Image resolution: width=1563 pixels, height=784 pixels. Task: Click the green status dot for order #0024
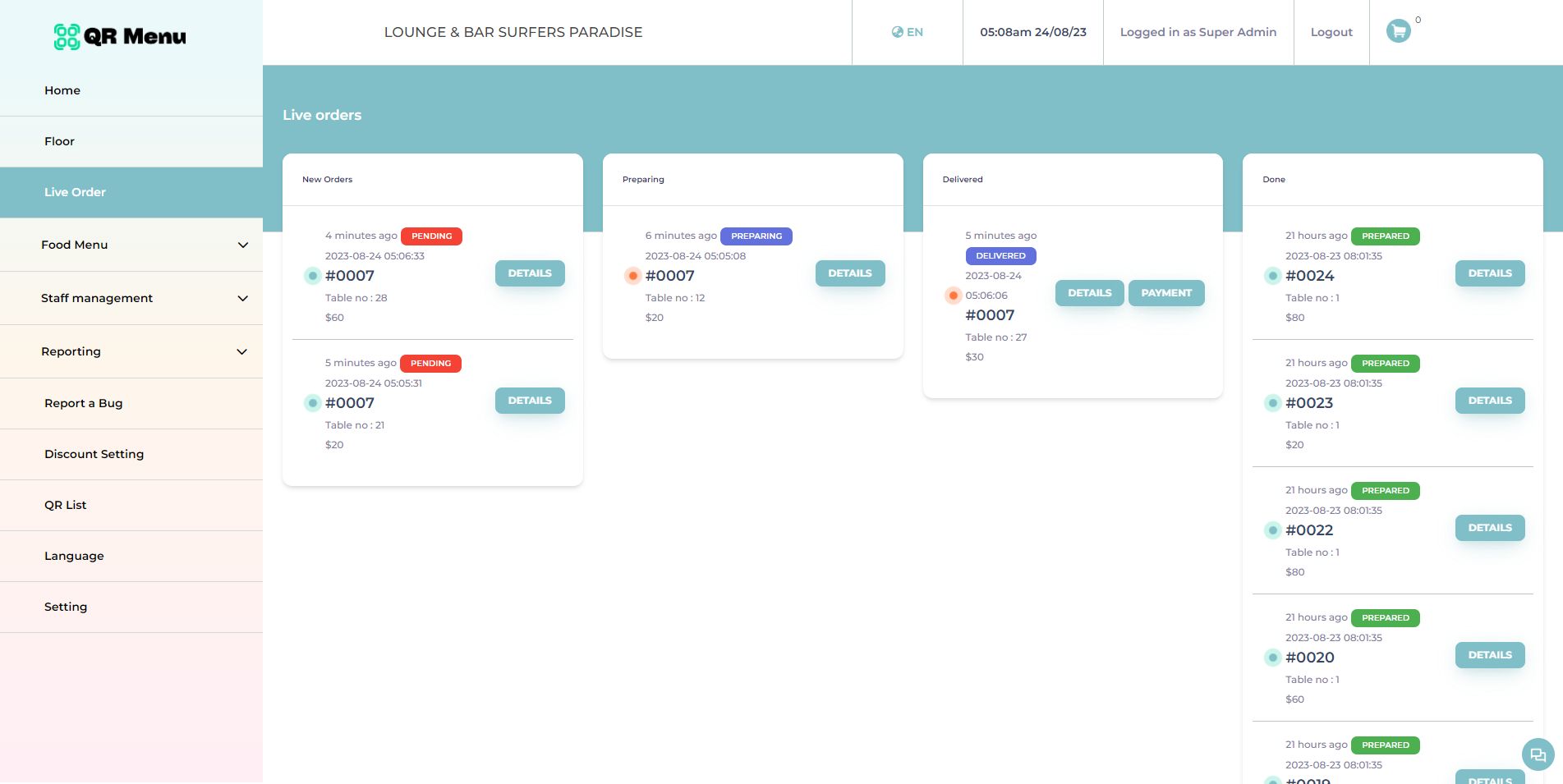click(1272, 276)
